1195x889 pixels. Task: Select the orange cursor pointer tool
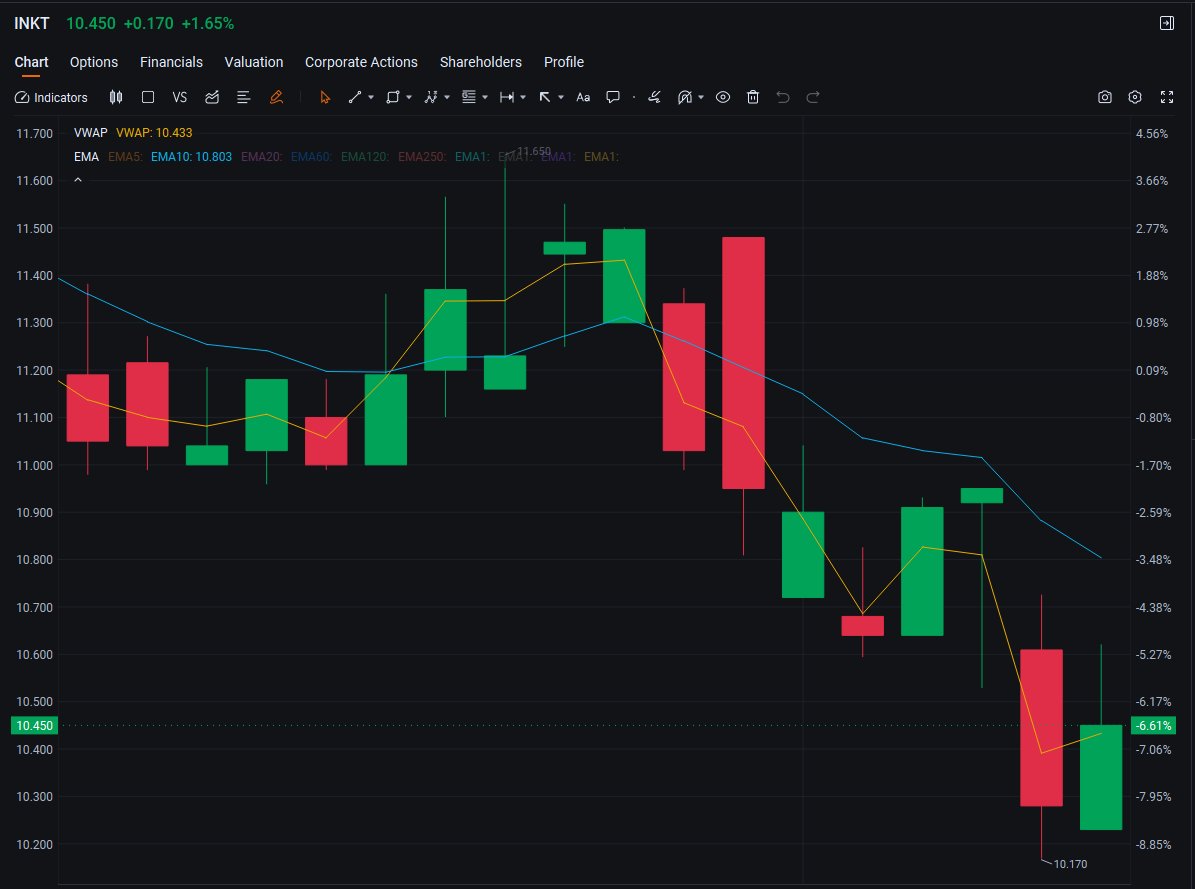(325, 97)
